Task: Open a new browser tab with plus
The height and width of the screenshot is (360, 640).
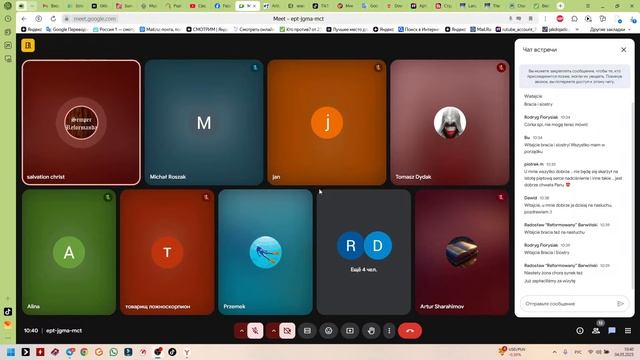Action: point(560,6)
